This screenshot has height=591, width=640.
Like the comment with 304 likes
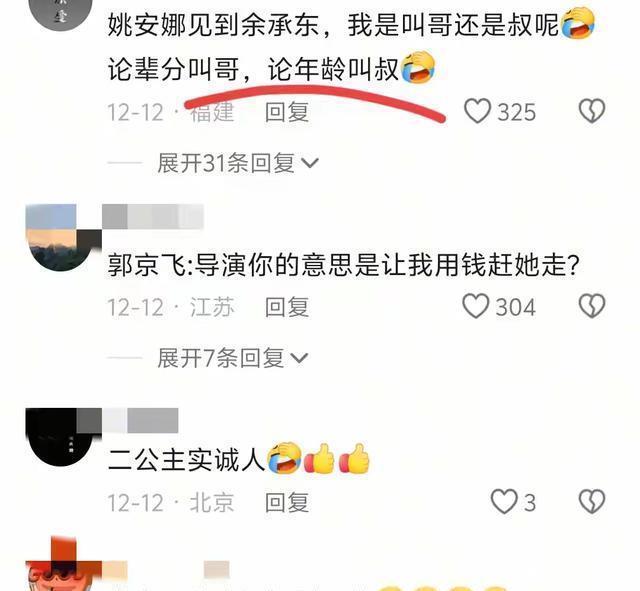tap(476, 306)
